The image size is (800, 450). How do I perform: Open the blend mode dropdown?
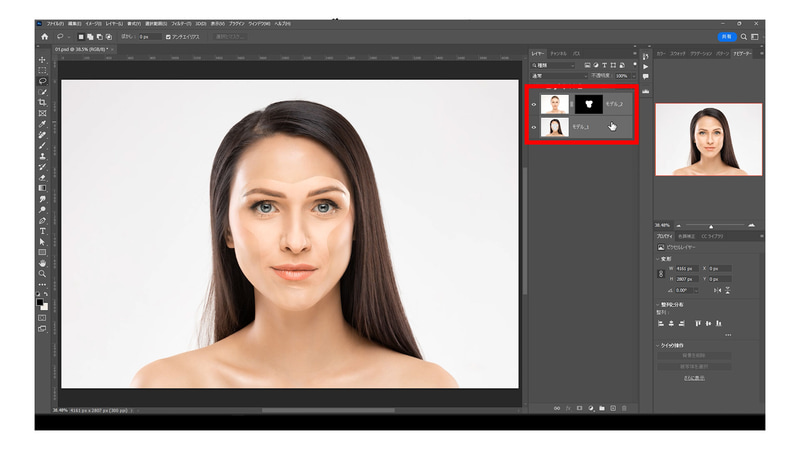click(x=559, y=76)
